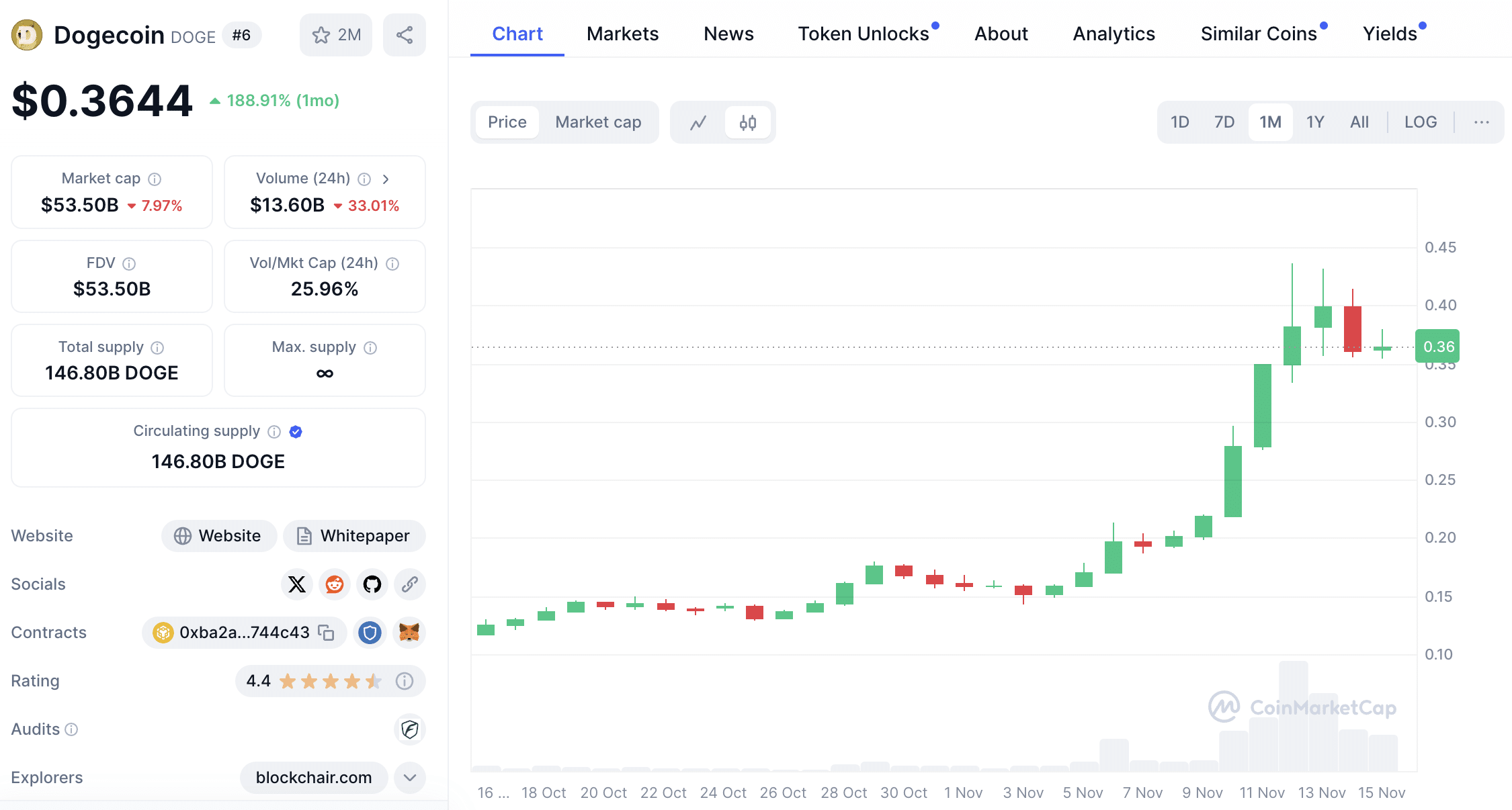The height and width of the screenshot is (810, 1512).
Task: Click the #6 rank badge
Action: [241, 35]
